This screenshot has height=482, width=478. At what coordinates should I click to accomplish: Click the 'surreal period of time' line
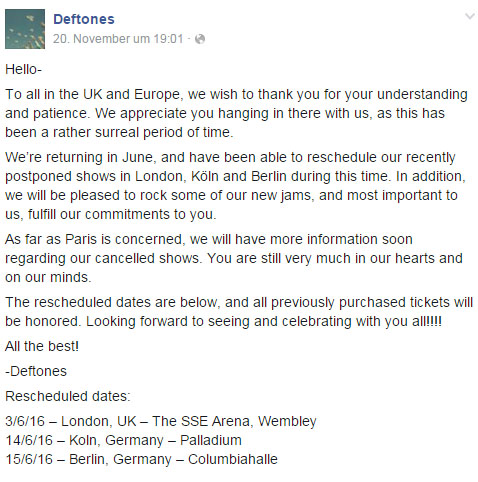click(119, 132)
